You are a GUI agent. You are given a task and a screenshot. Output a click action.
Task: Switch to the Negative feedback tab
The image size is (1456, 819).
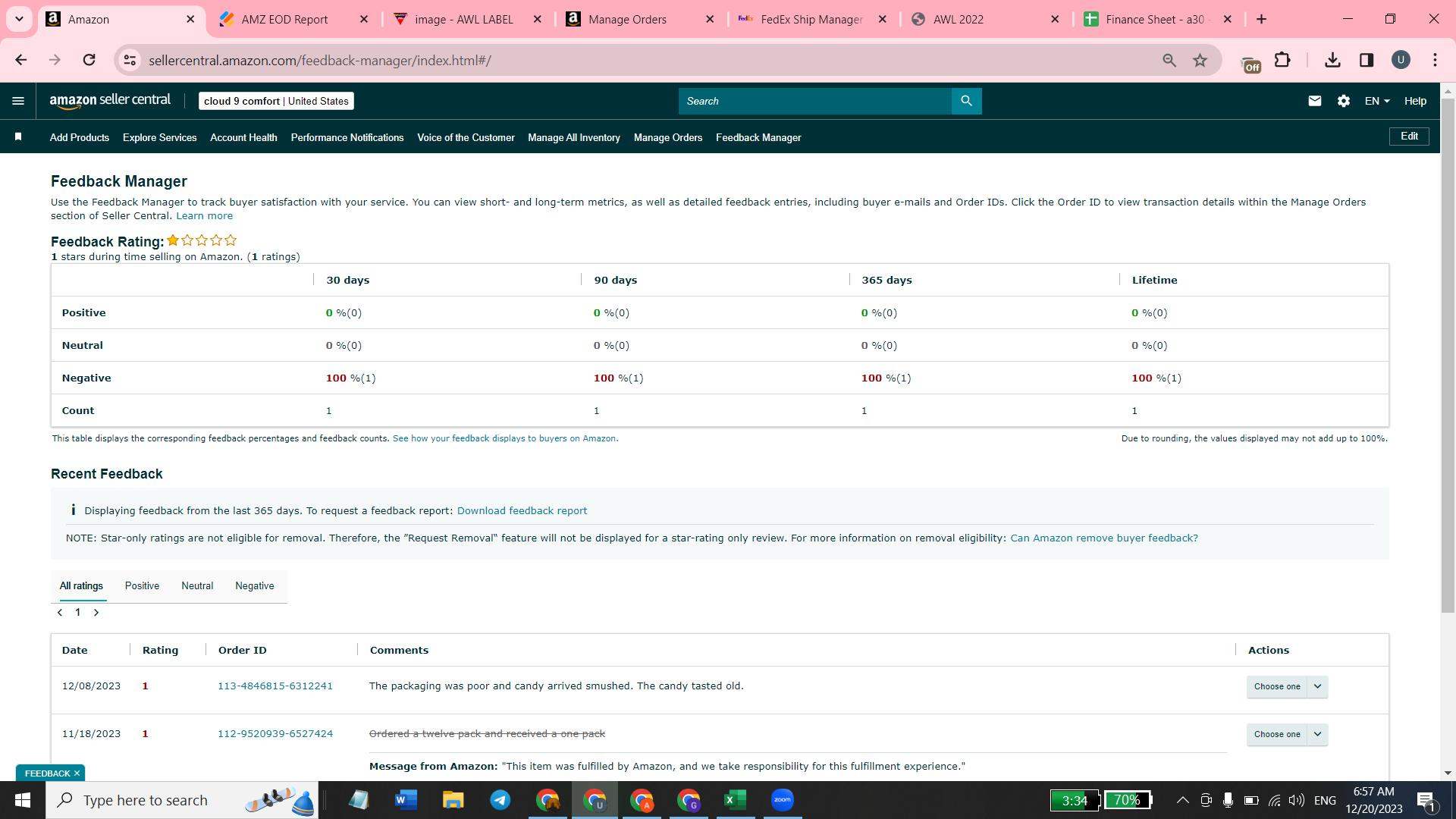(x=255, y=586)
